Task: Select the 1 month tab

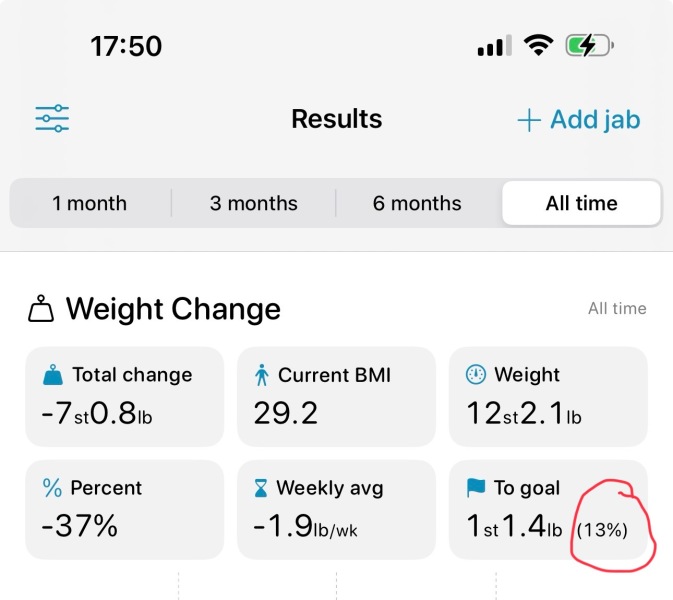Action: 90,203
